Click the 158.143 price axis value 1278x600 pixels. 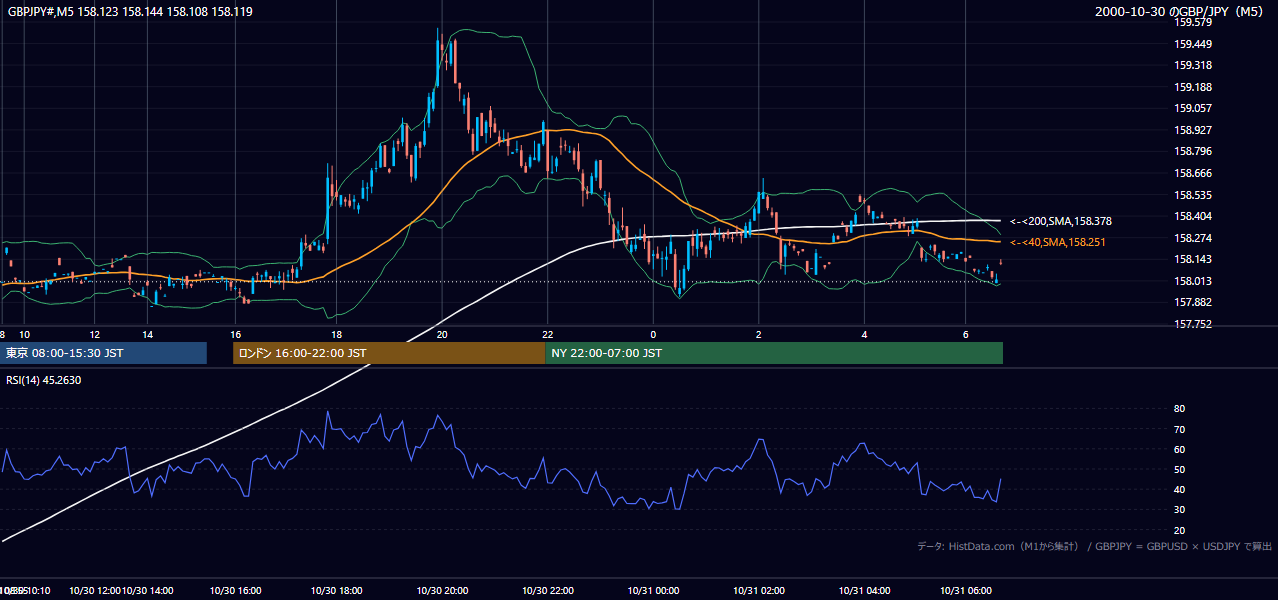[1193, 259]
